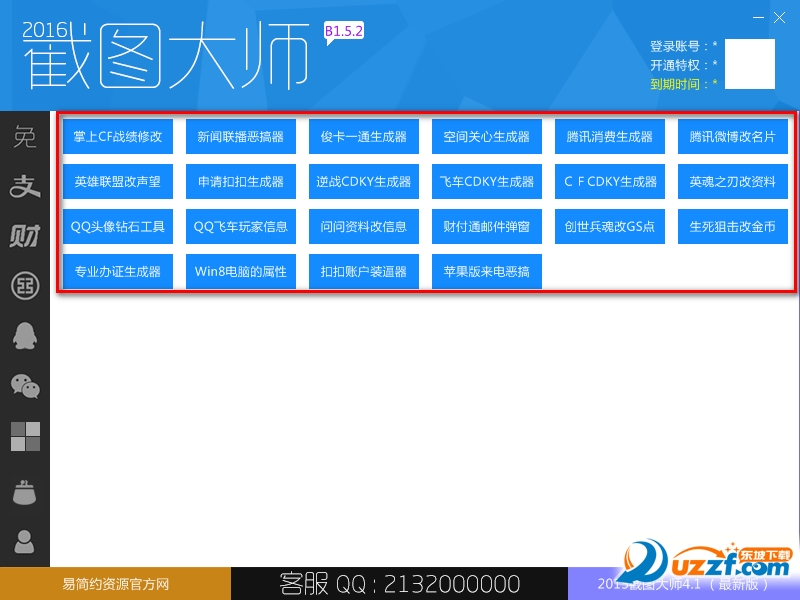This screenshot has height=600, width=800.
Task: Open 生死狙击改金币
Action: click(733, 226)
